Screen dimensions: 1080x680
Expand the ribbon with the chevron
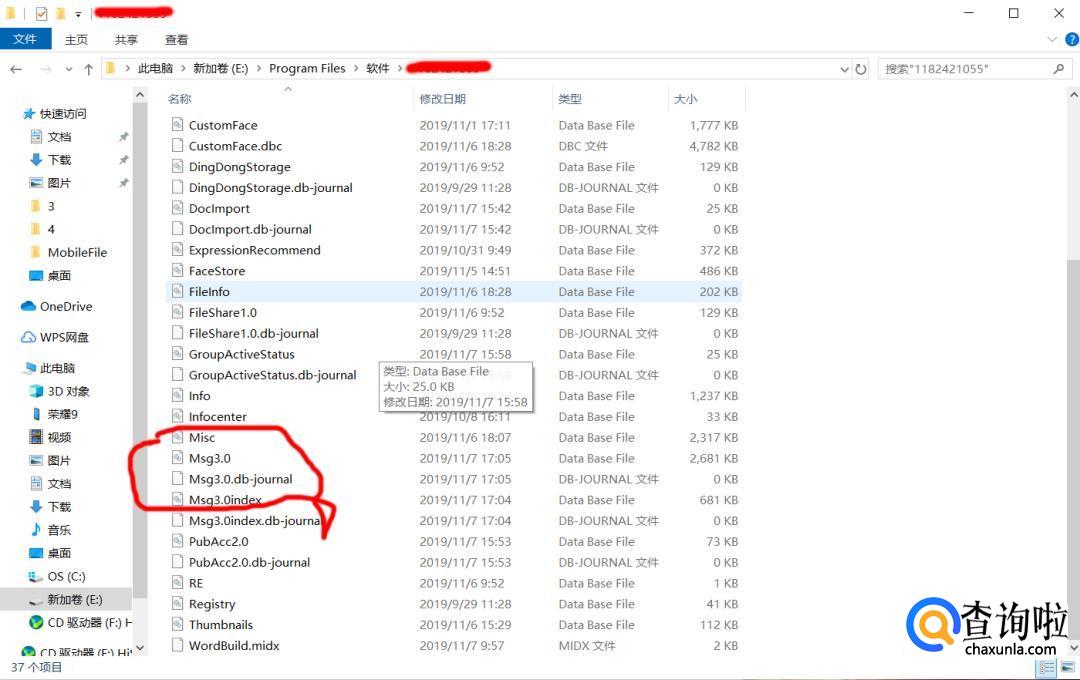[x=1052, y=40]
